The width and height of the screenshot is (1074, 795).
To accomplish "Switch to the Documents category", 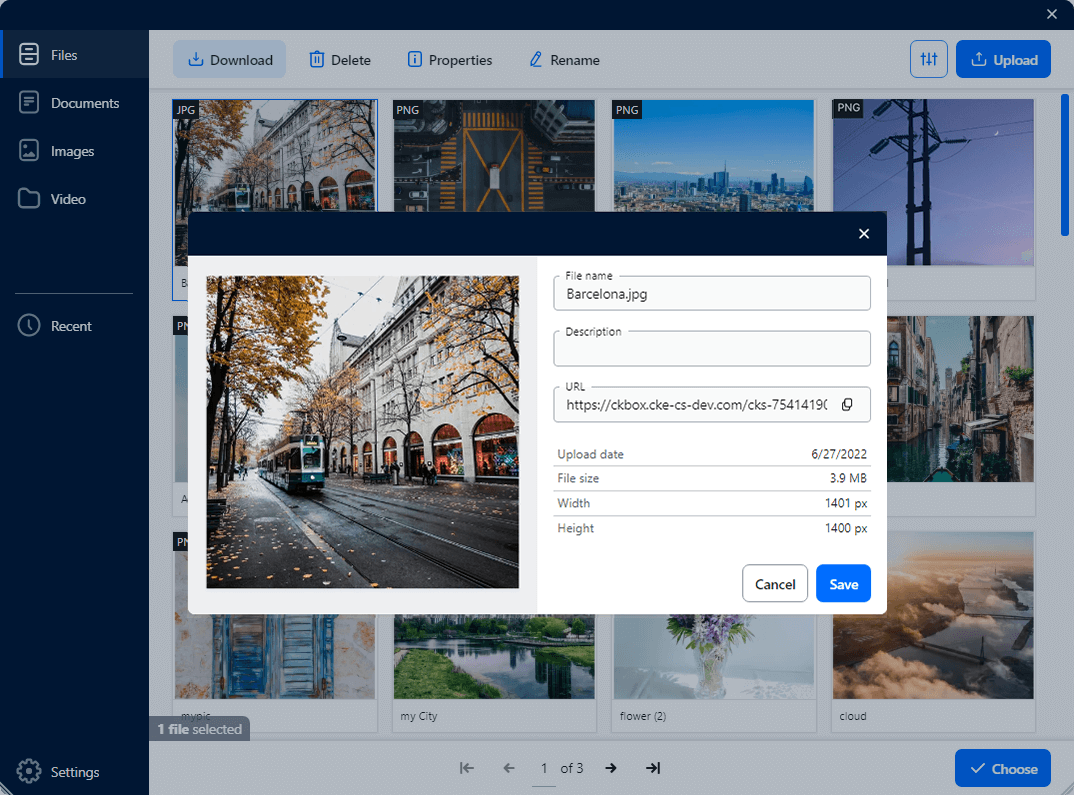I will (x=84, y=103).
